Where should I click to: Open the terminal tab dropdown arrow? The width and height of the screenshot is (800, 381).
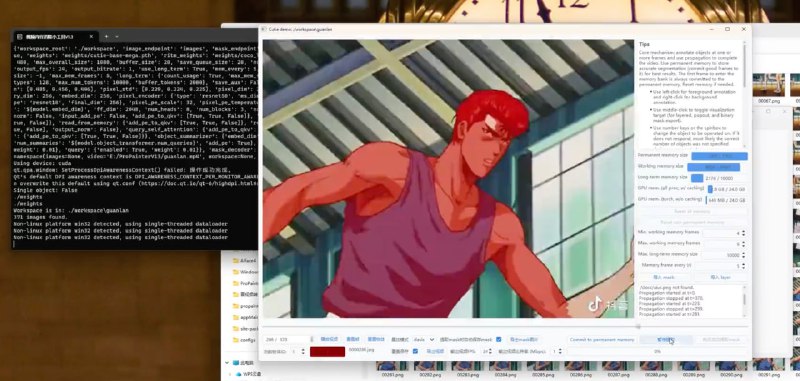tap(117, 37)
